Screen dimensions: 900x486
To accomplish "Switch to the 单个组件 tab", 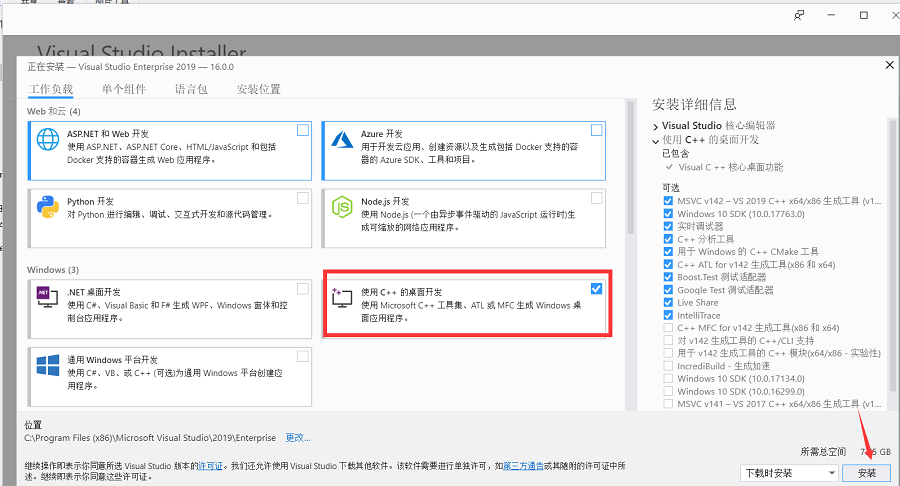I will coord(123,90).
